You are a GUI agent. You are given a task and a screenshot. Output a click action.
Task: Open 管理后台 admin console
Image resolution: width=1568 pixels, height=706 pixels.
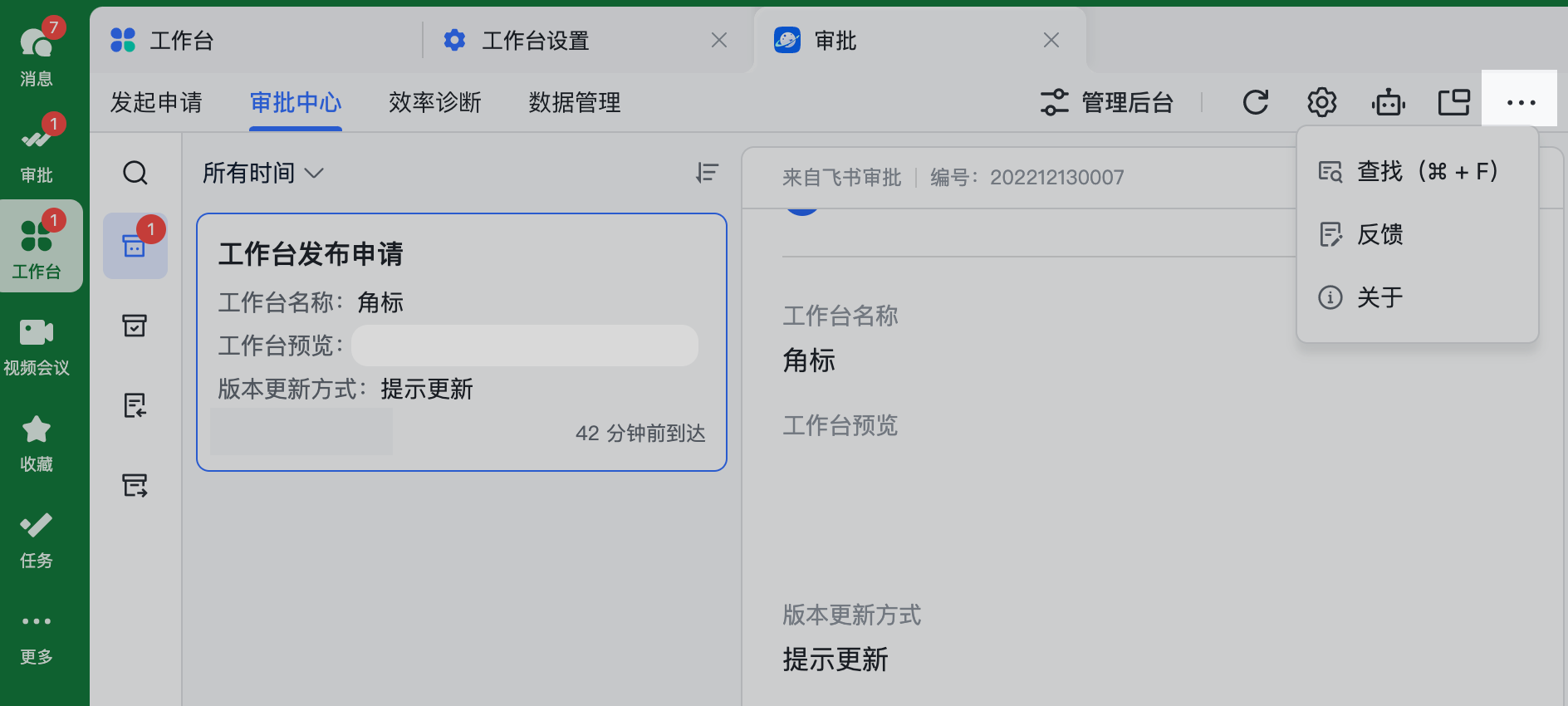(1107, 102)
